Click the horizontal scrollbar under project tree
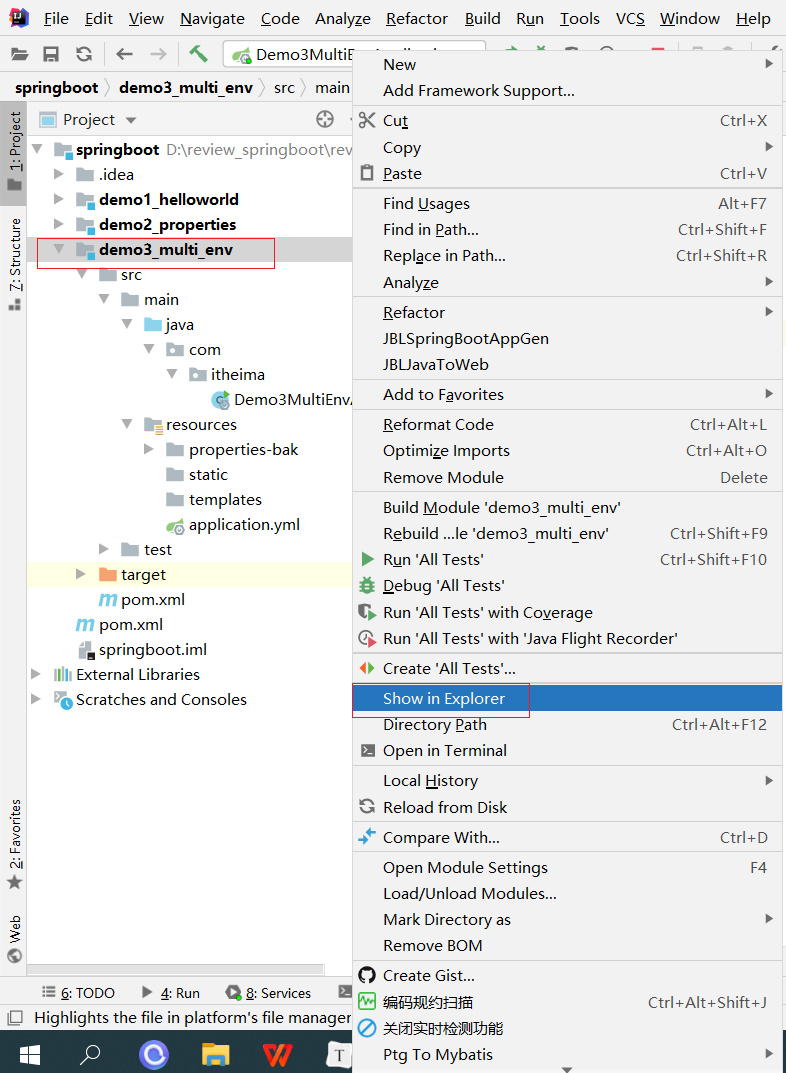Screen dimensions: 786x1073 click(175, 969)
